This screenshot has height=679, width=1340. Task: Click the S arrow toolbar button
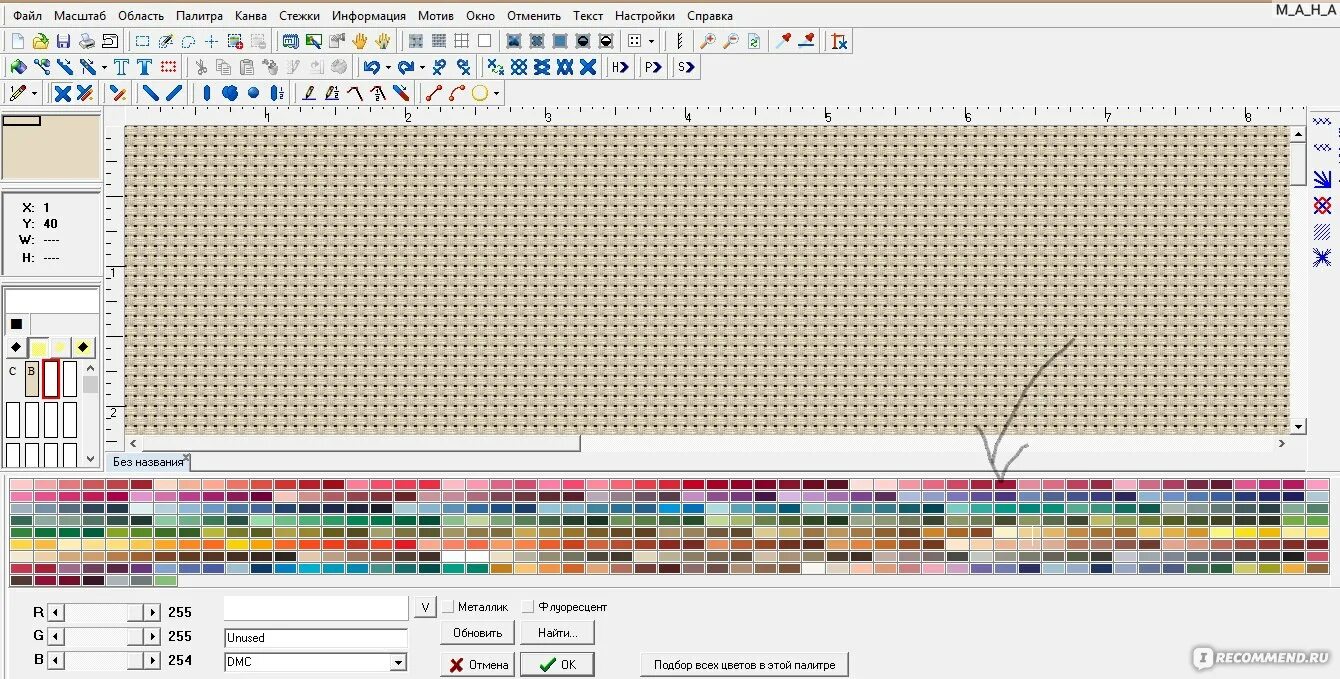coord(685,67)
